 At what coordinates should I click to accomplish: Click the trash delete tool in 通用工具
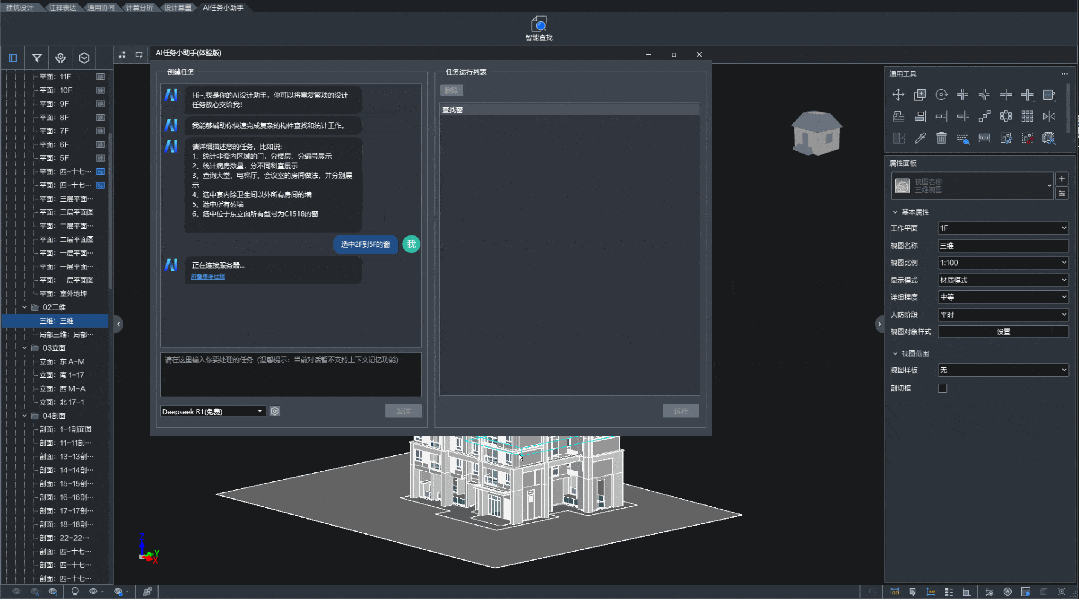[941, 138]
